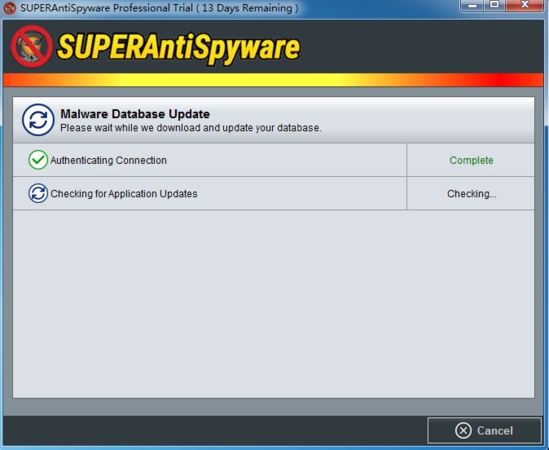Image resolution: width=549 pixels, height=450 pixels.
Task: Click the Malware Database Update refresh icon
Action: [38, 120]
